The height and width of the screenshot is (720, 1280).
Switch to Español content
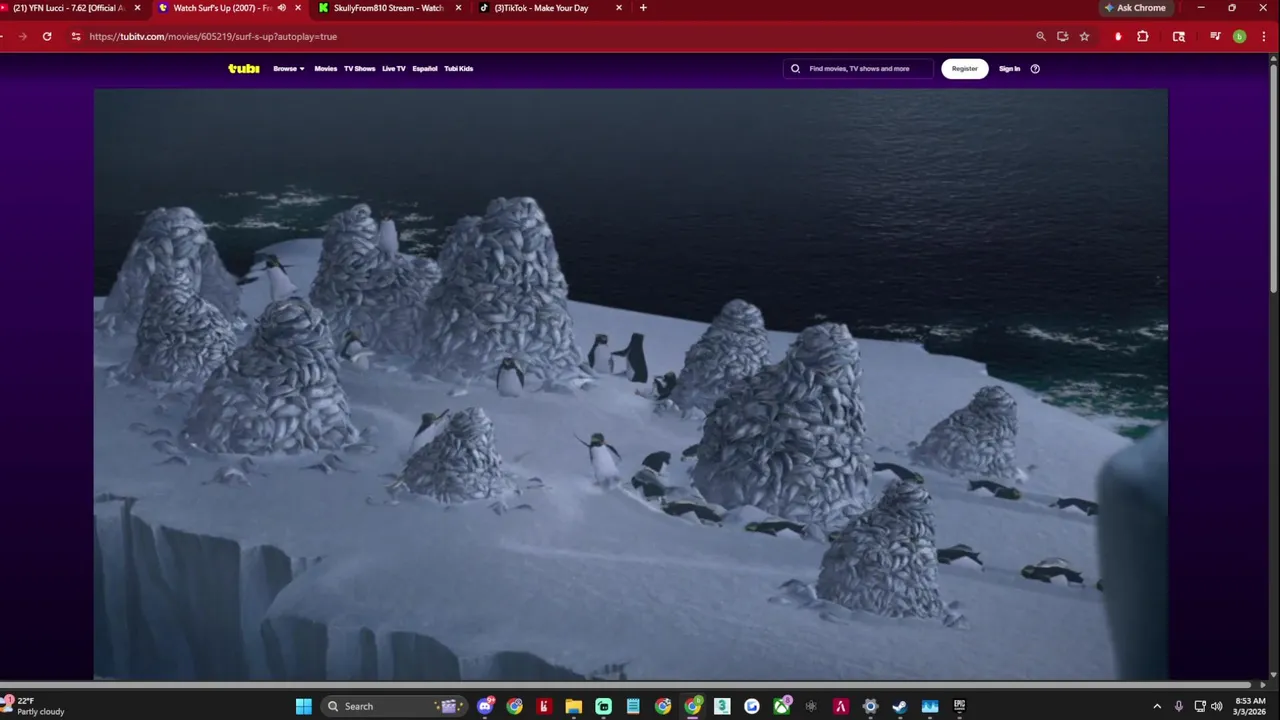point(425,69)
